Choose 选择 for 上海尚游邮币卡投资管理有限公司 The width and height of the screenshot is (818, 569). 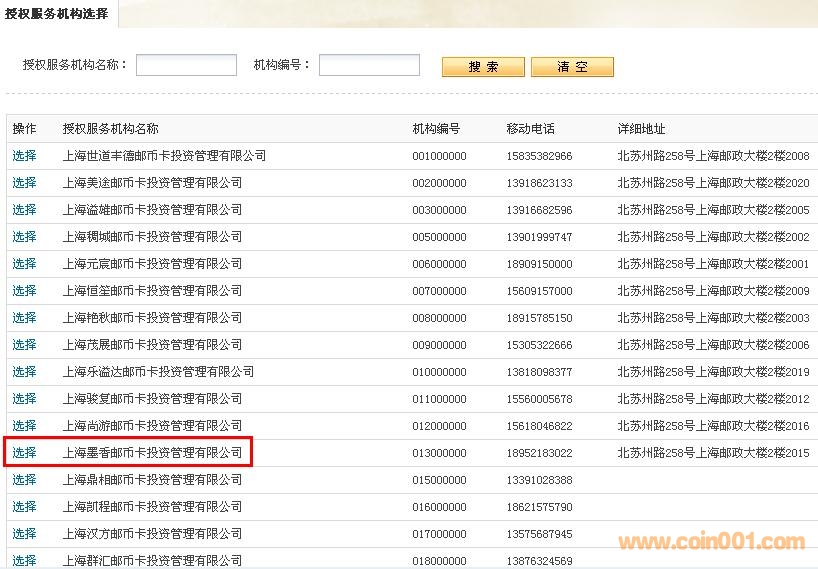[24, 426]
